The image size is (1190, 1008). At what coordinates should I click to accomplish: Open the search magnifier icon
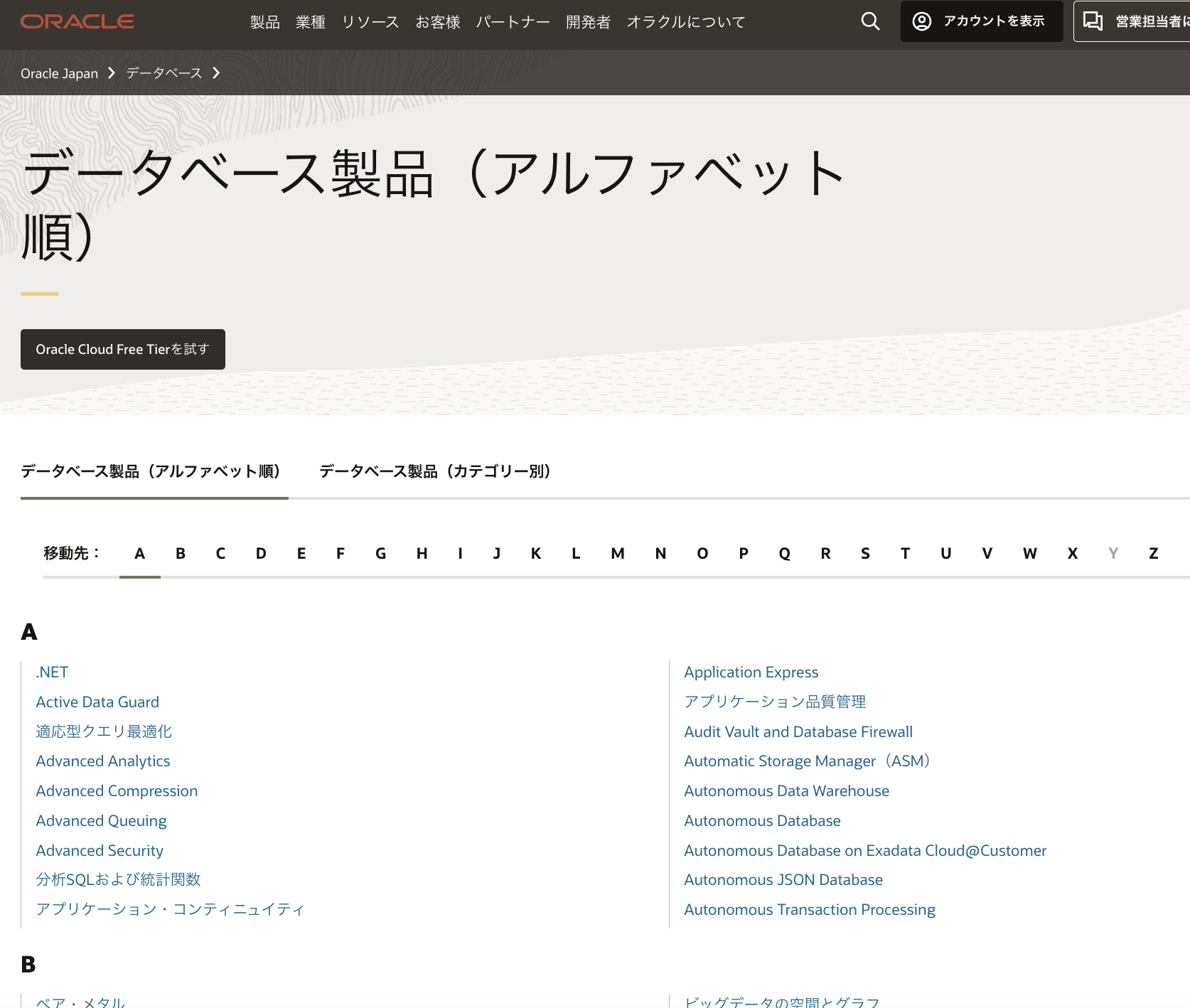[x=869, y=21]
